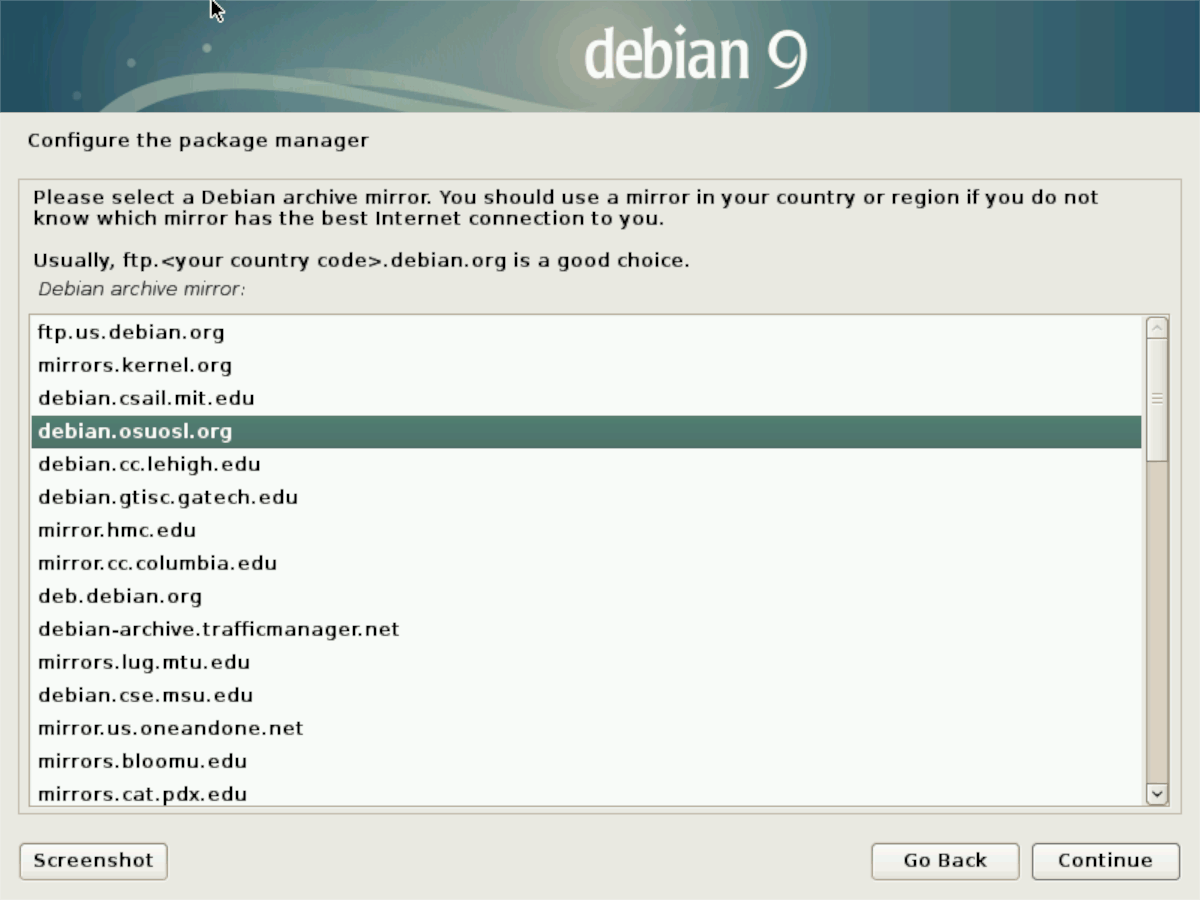
Task: Choose the mirrors.cat.pdx.edu entry
Action: pos(142,794)
